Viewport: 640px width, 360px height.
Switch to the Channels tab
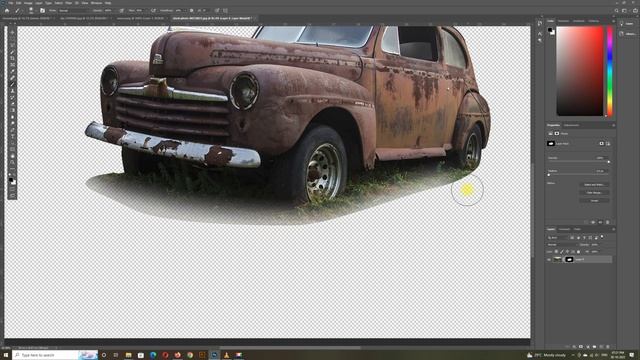tap(564, 229)
